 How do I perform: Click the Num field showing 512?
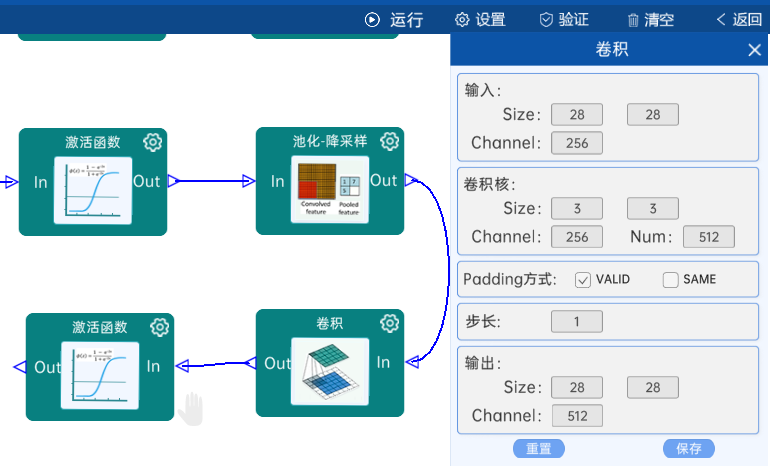[709, 237]
